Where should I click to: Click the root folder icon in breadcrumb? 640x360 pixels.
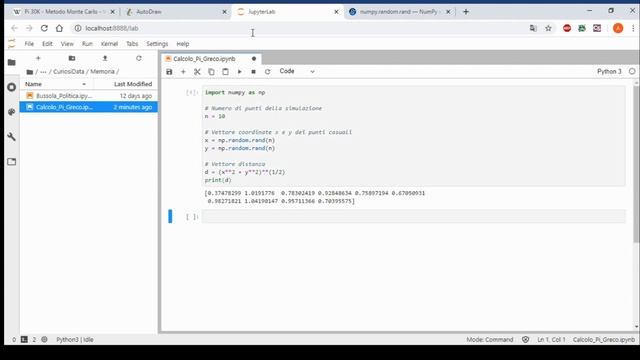pos(29,72)
